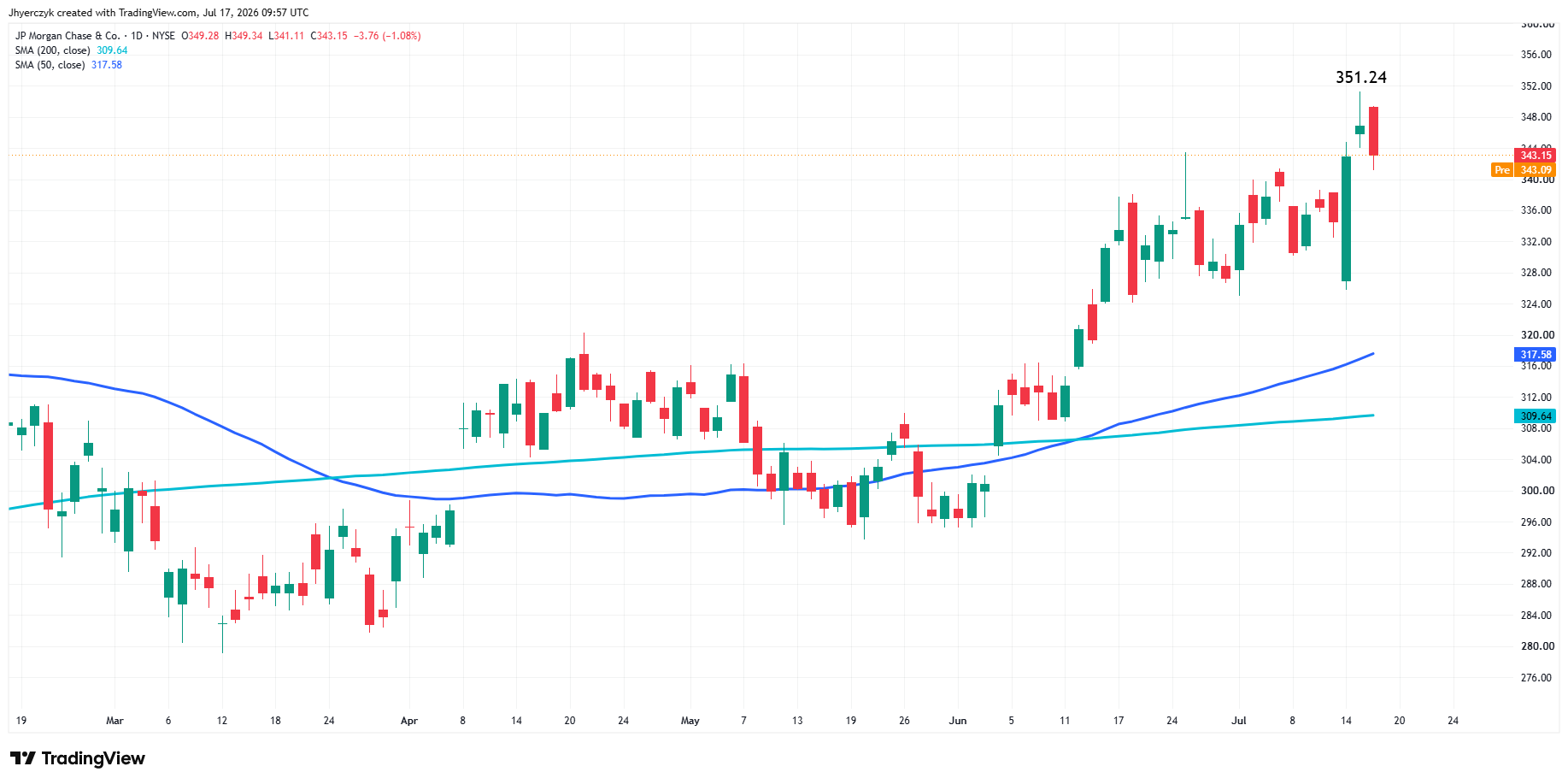Image resolution: width=1568 pixels, height=784 pixels.
Task: Click the SMA 50 value 317.58 in legend
Action: pyautogui.click(x=107, y=65)
